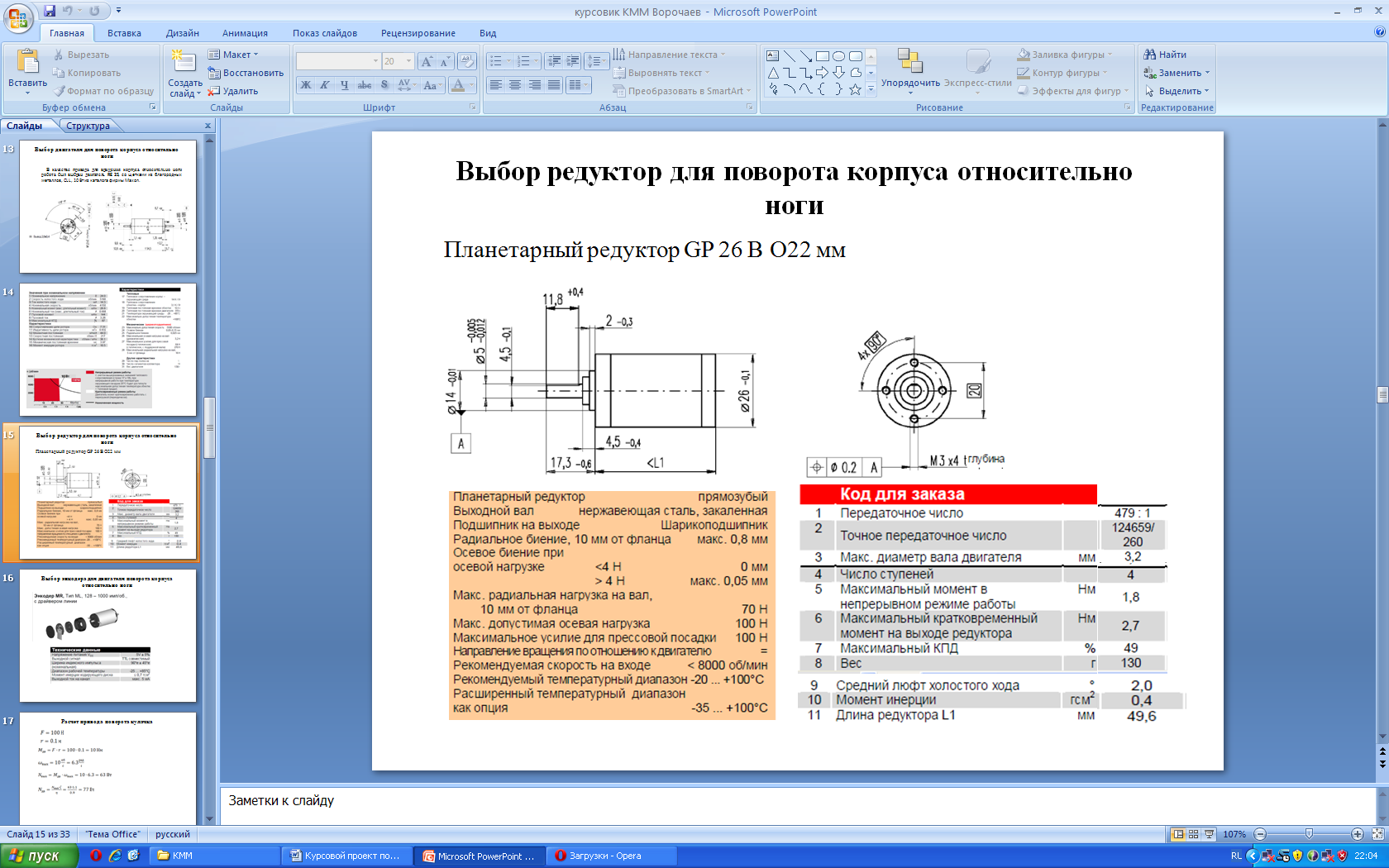Image resolution: width=1389 pixels, height=868 pixels.
Task: Expand the shapes gallery More arrow
Action: click(x=871, y=88)
